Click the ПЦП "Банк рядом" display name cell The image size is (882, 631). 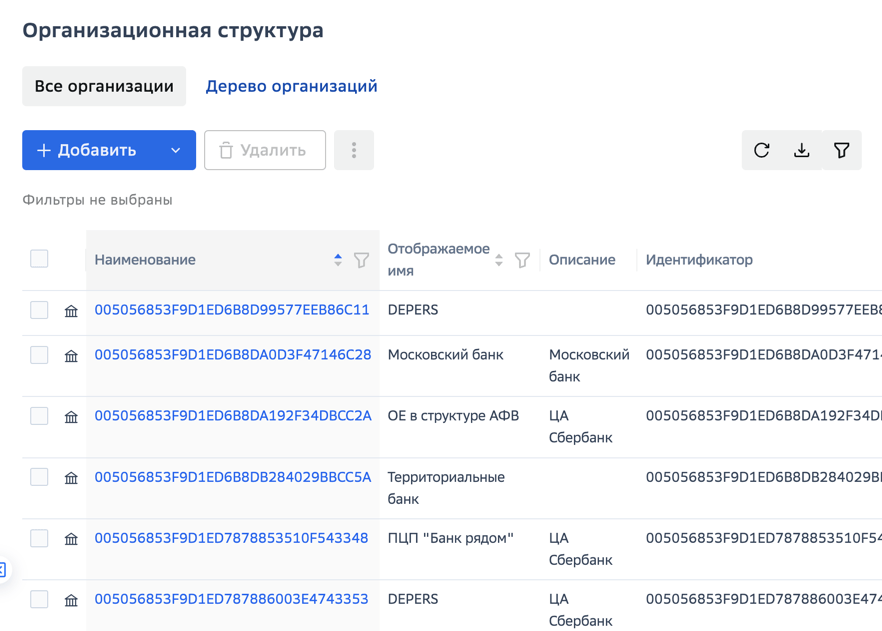[x=451, y=538]
